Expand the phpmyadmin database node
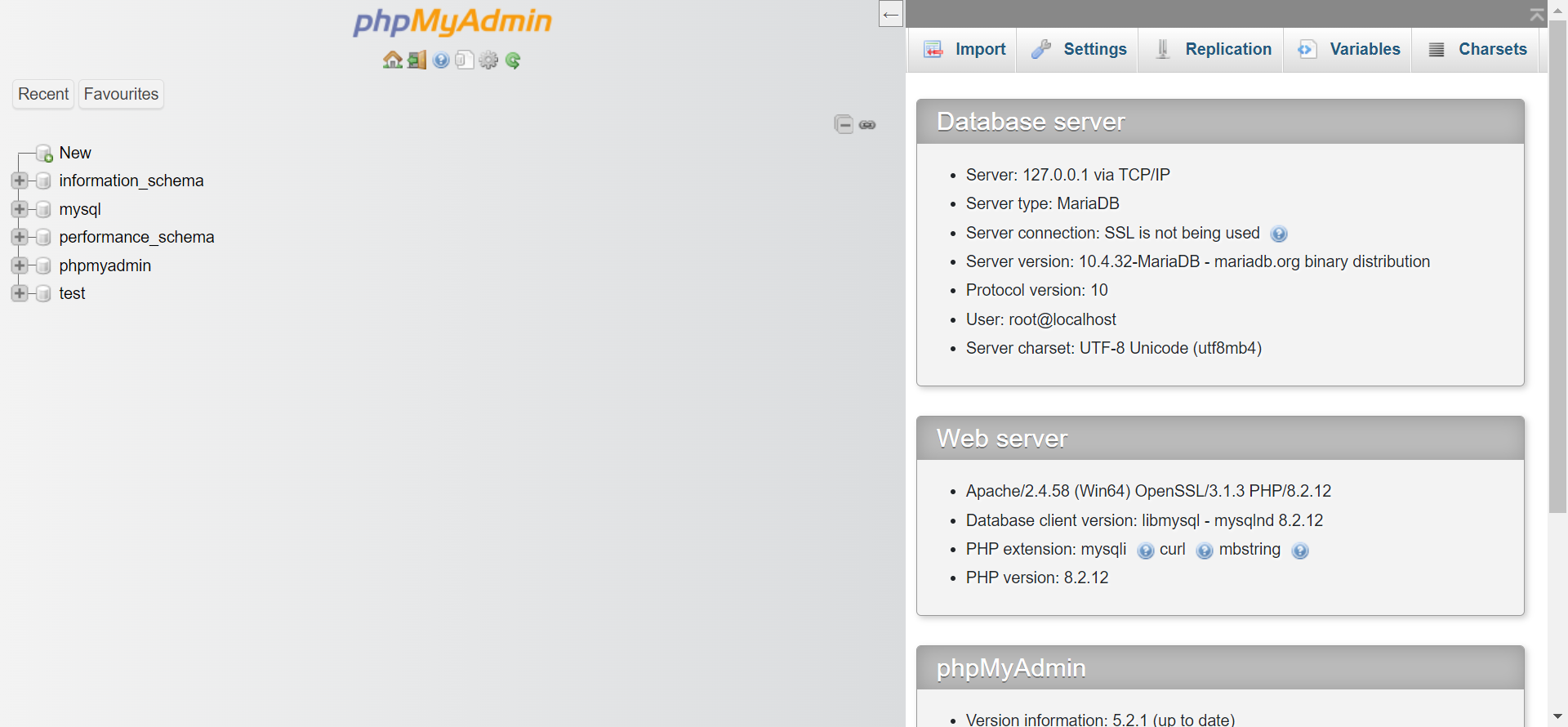The width and height of the screenshot is (1568, 727). pyautogui.click(x=20, y=265)
